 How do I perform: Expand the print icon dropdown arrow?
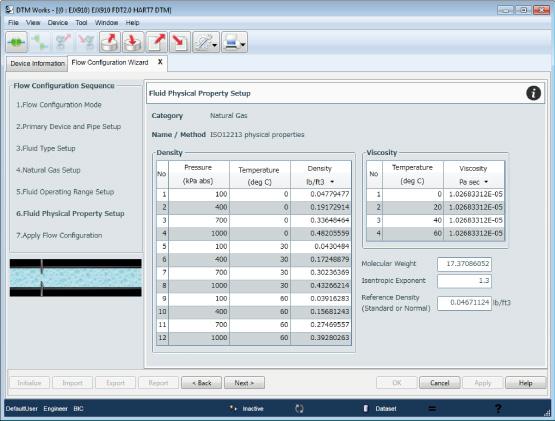(243, 45)
